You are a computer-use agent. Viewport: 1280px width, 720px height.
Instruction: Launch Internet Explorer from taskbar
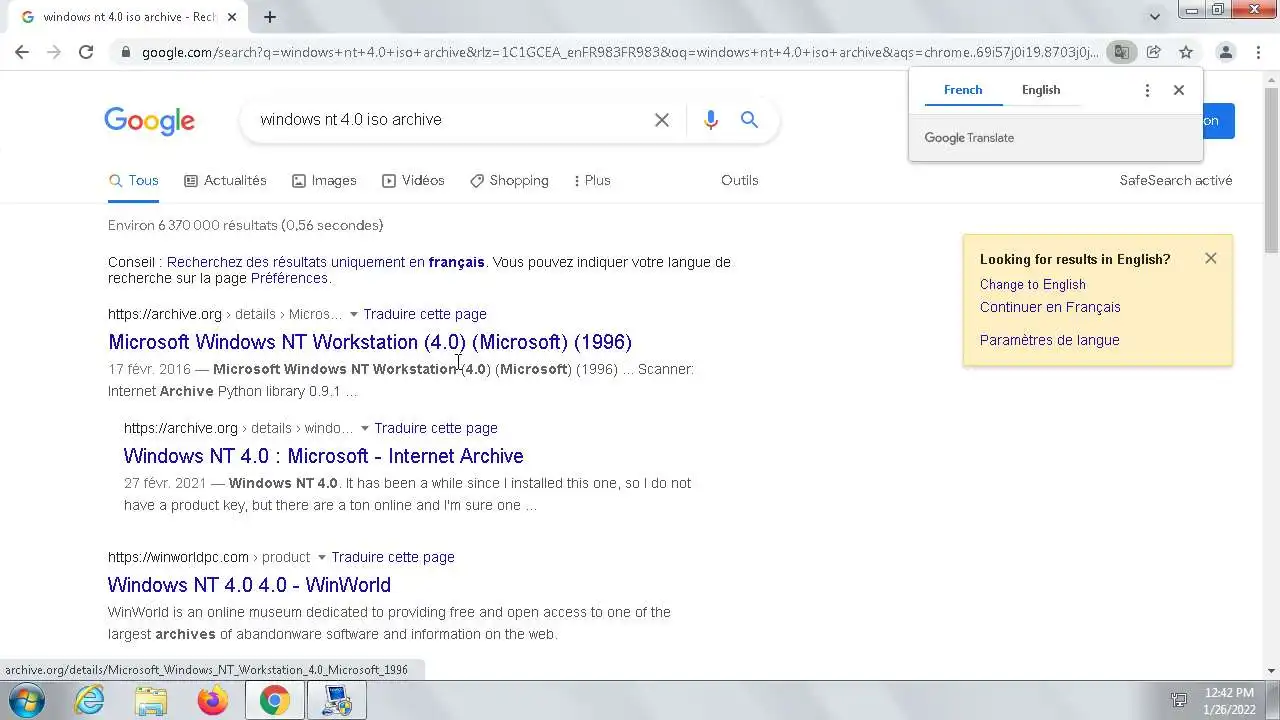(x=89, y=701)
